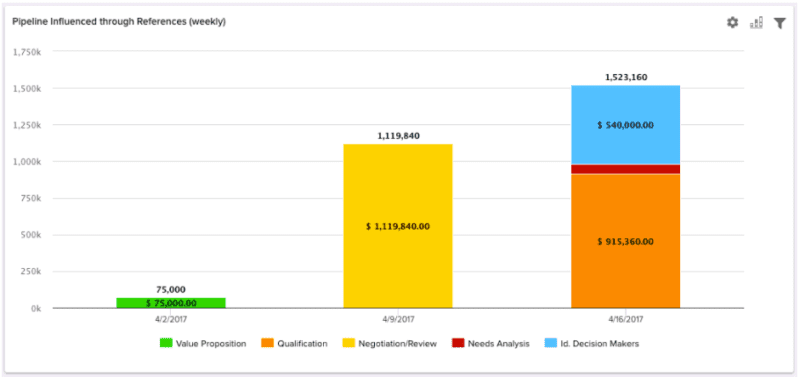This screenshot has height=377, width=800.
Task: Select the yellow $1,119,840.00 bar
Action: tap(398, 226)
